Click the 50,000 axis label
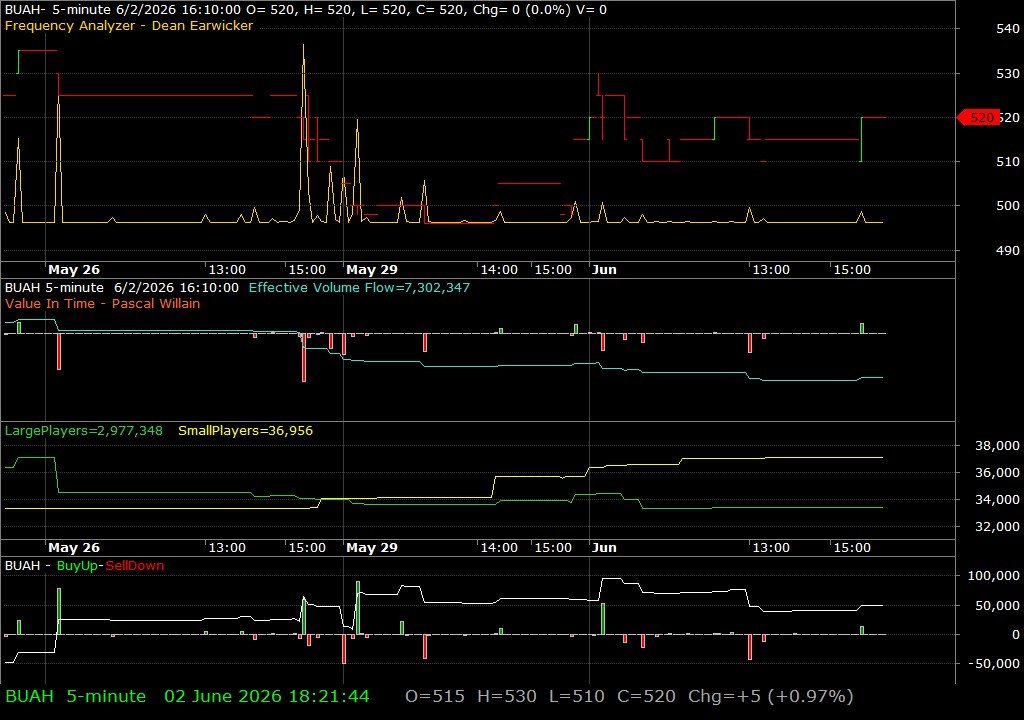This screenshot has height=720, width=1024. click(x=997, y=606)
